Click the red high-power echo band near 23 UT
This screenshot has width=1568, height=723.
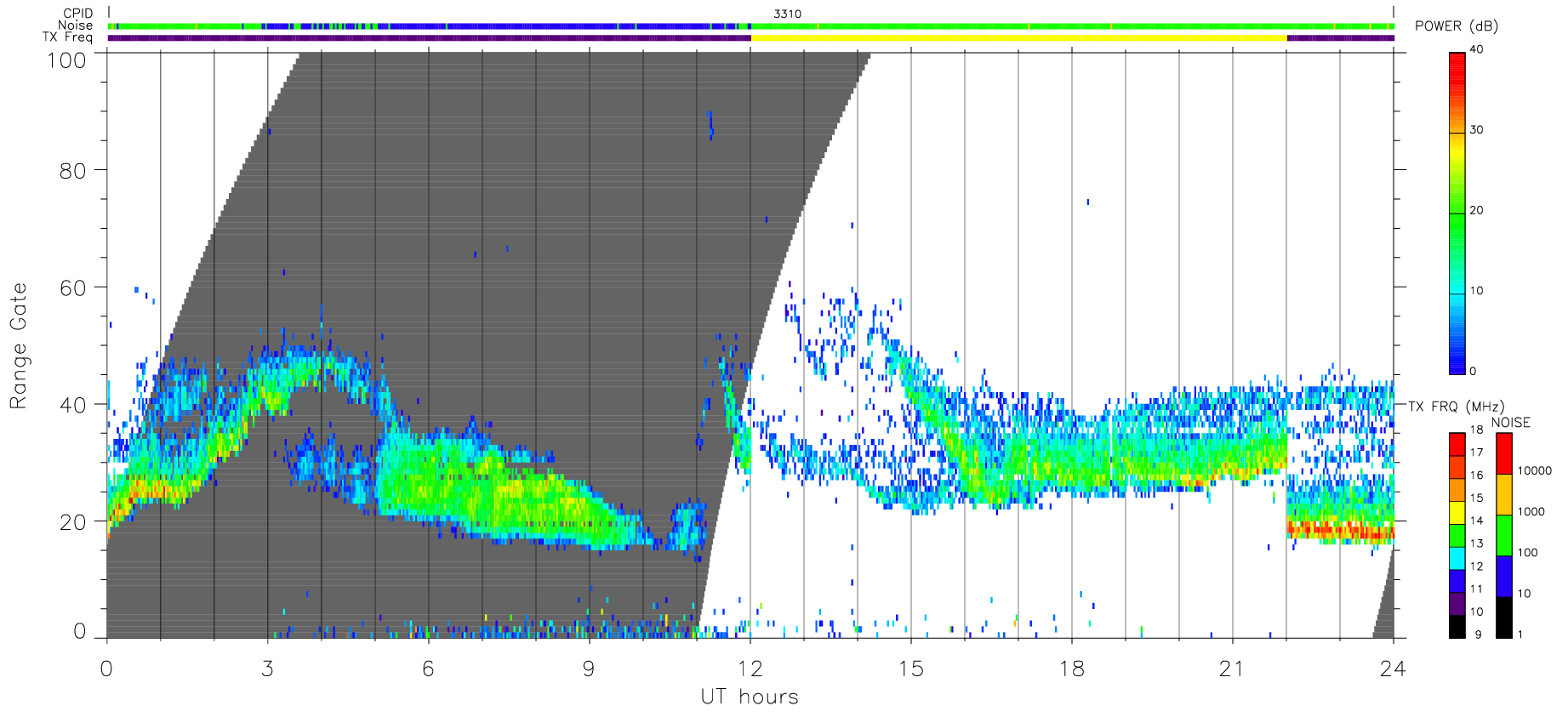pyautogui.click(x=1341, y=530)
